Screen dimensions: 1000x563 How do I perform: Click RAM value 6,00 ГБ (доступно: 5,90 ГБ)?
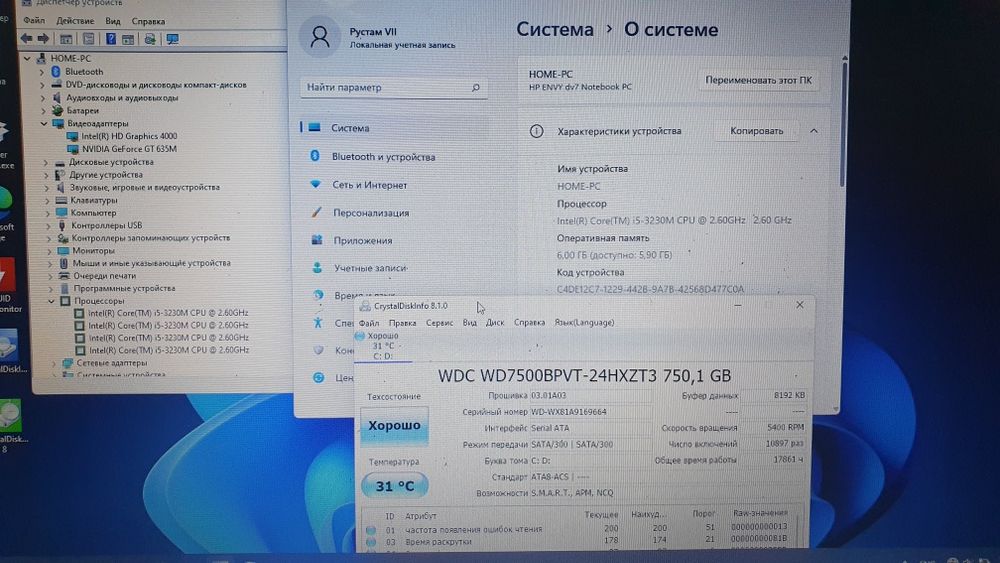(x=614, y=254)
